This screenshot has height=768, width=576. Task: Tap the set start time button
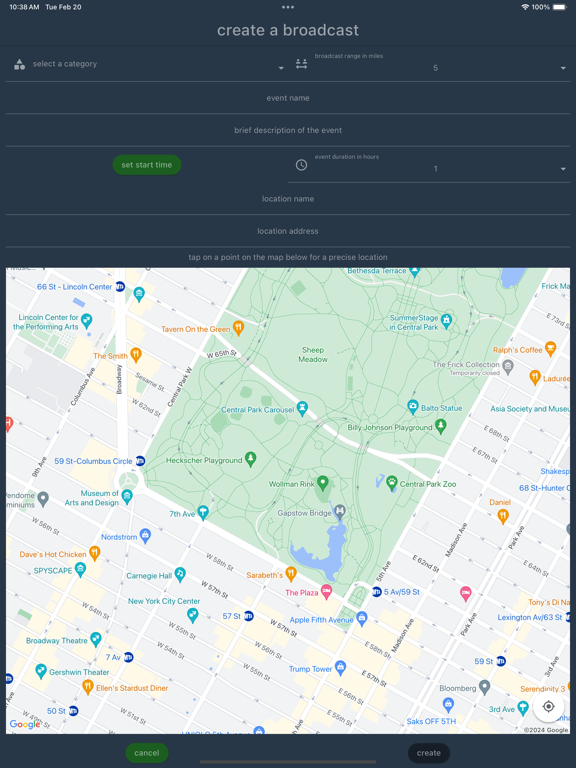click(x=147, y=165)
